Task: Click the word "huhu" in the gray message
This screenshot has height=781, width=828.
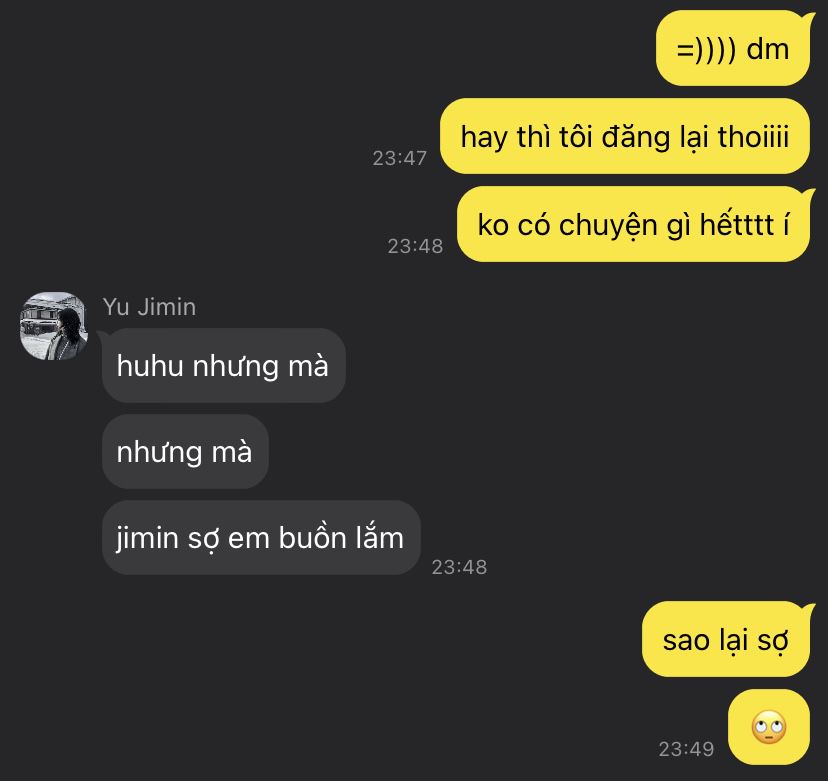Action: (x=150, y=365)
